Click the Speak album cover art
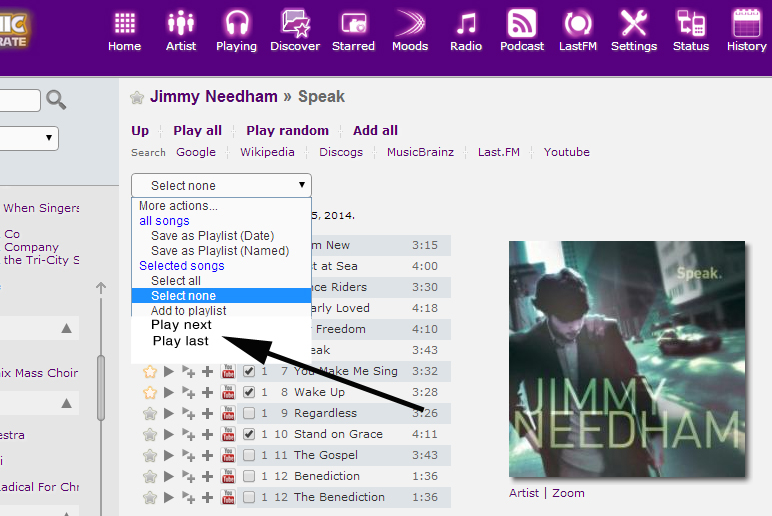The width and height of the screenshot is (772, 516). tap(626, 359)
